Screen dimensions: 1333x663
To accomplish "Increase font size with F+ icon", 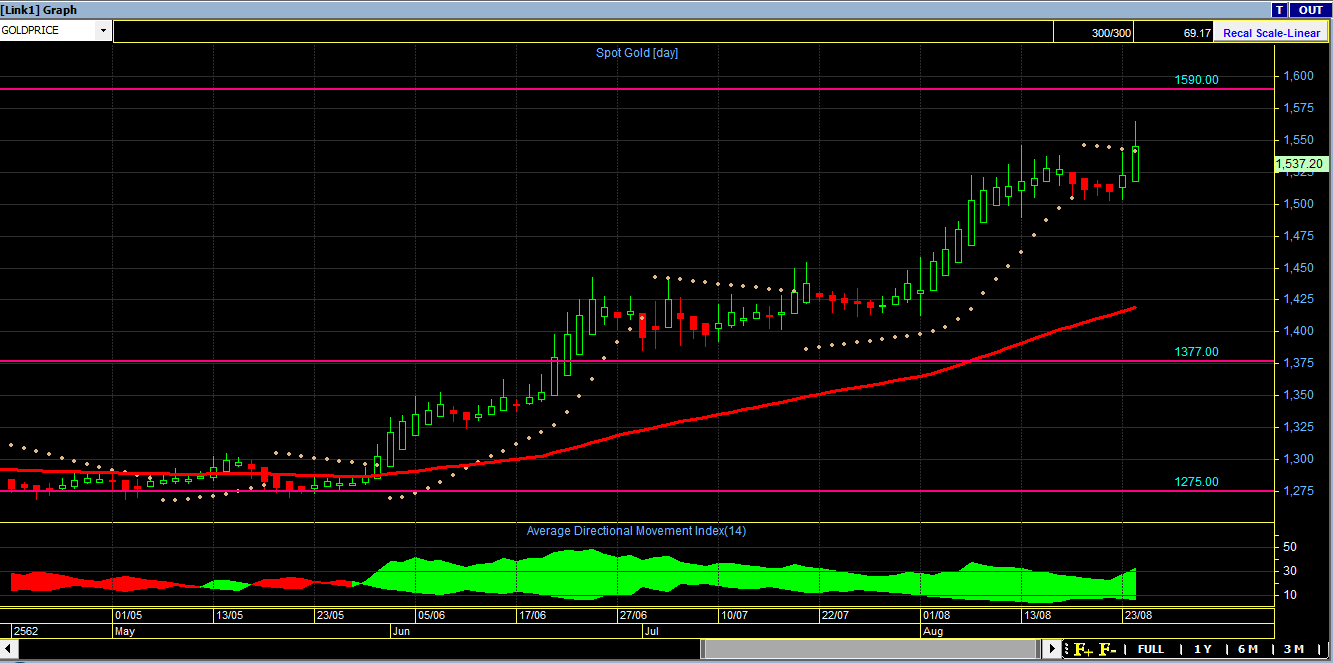I will click(x=1084, y=649).
